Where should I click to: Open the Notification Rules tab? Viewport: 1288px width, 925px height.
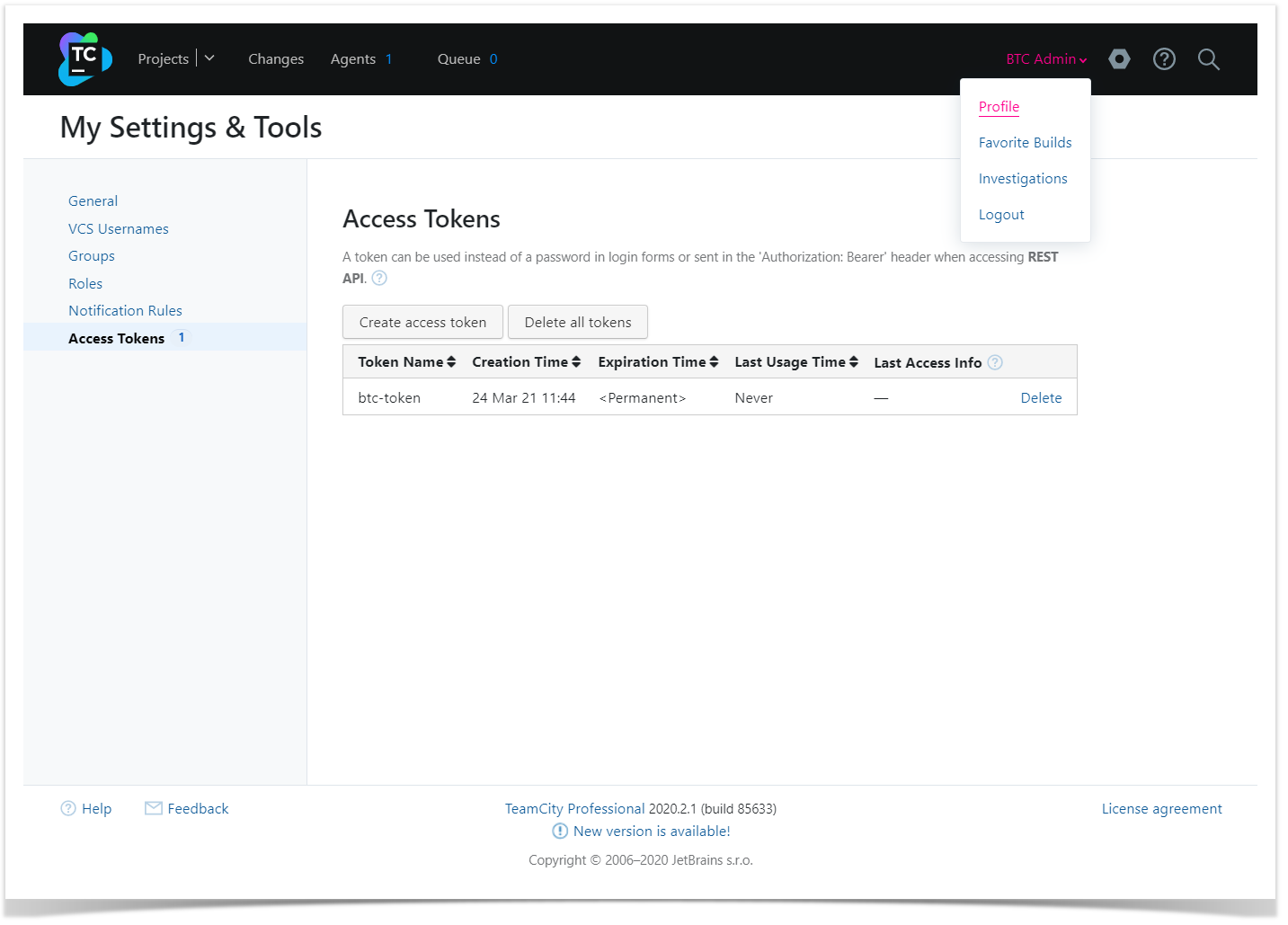125,310
